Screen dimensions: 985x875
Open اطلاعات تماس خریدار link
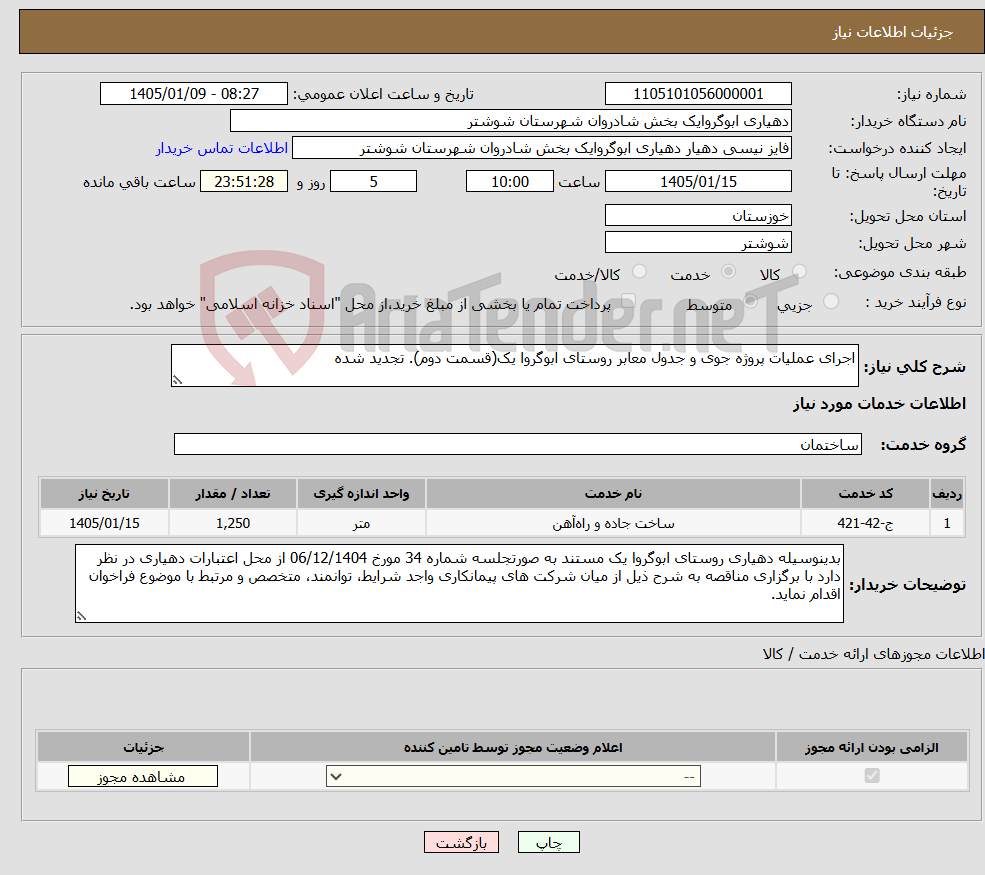(222, 148)
